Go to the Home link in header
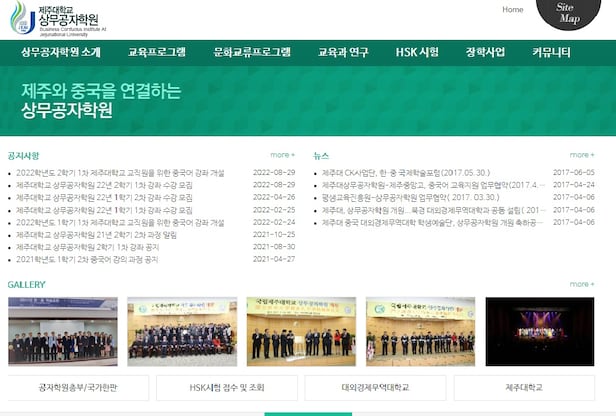This screenshot has width=616, height=416. (x=512, y=10)
